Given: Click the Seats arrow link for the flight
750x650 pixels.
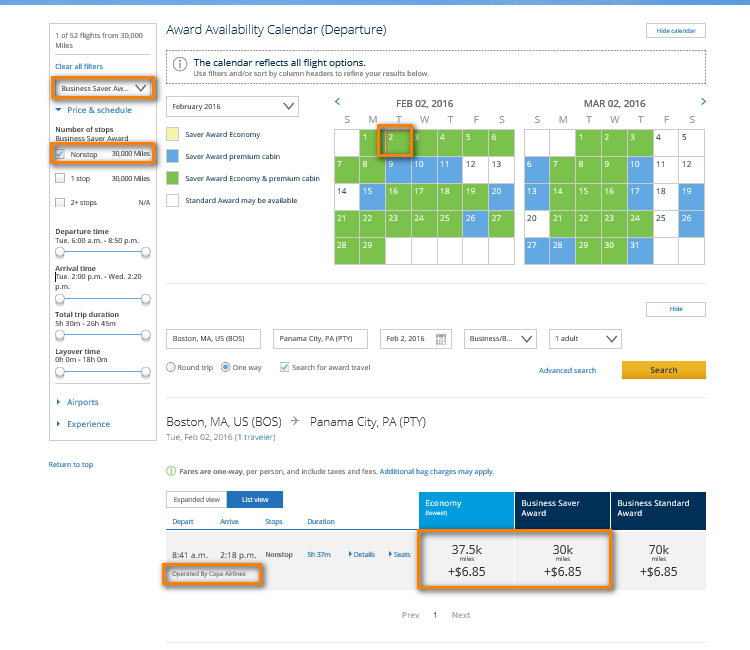Looking at the screenshot, I should point(398,554).
